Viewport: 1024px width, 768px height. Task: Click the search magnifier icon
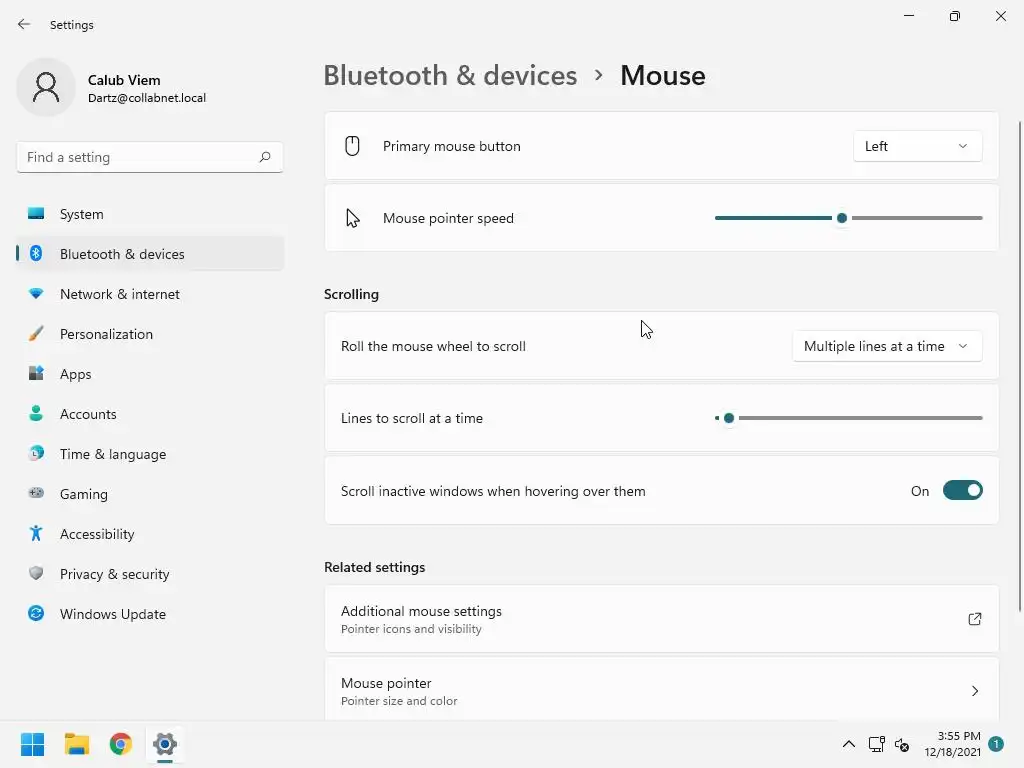coord(265,157)
